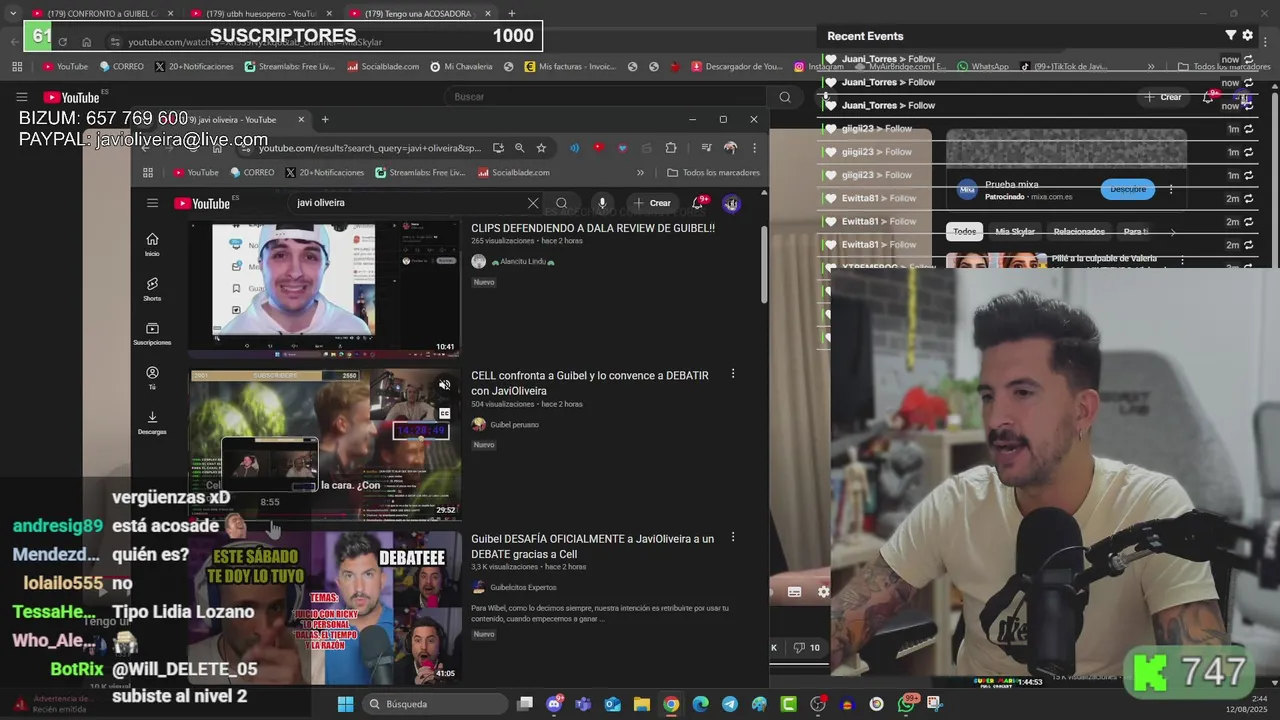Open the DEBATEEE video thumbnail
This screenshot has width=1280, height=720.
[x=324, y=607]
